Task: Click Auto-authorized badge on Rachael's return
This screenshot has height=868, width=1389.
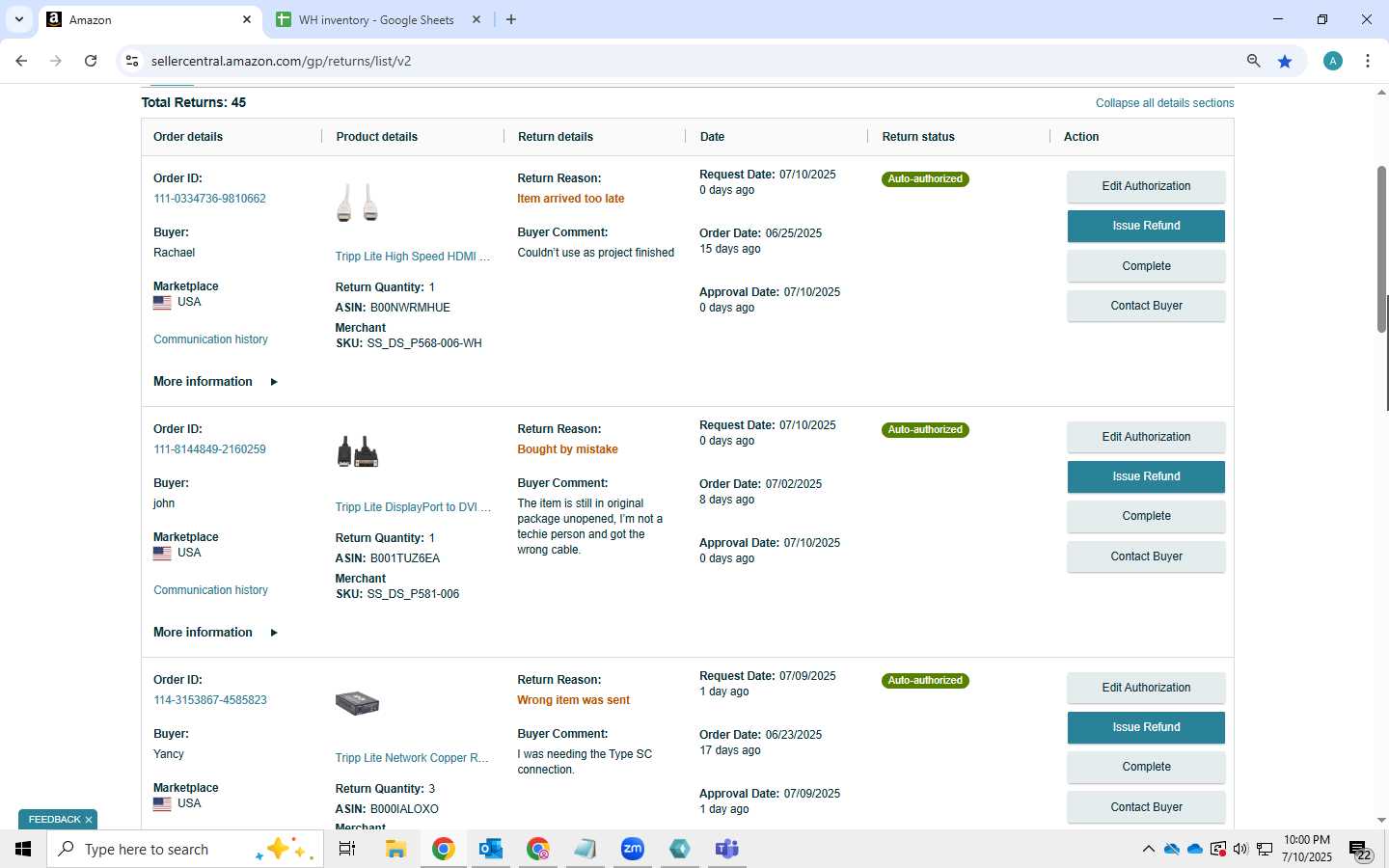Action: click(x=925, y=179)
